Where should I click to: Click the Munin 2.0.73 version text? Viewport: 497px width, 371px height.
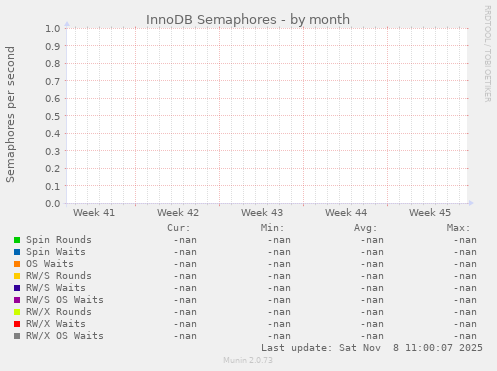point(248,360)
